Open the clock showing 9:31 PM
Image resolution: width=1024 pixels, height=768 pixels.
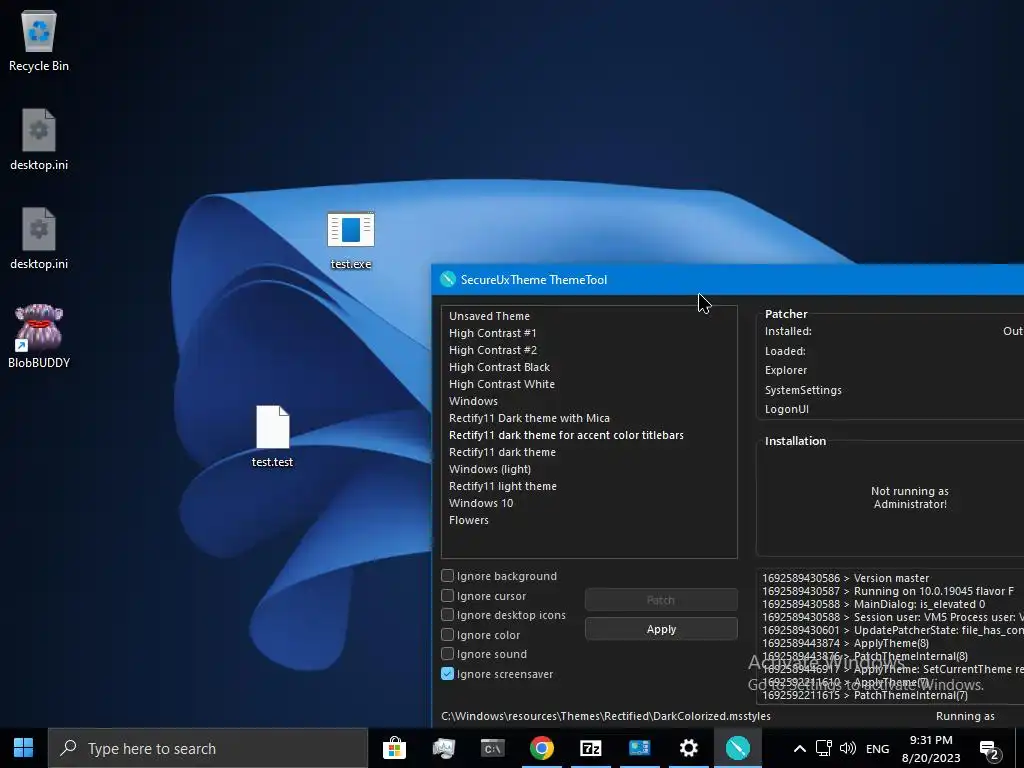[931, 748]
